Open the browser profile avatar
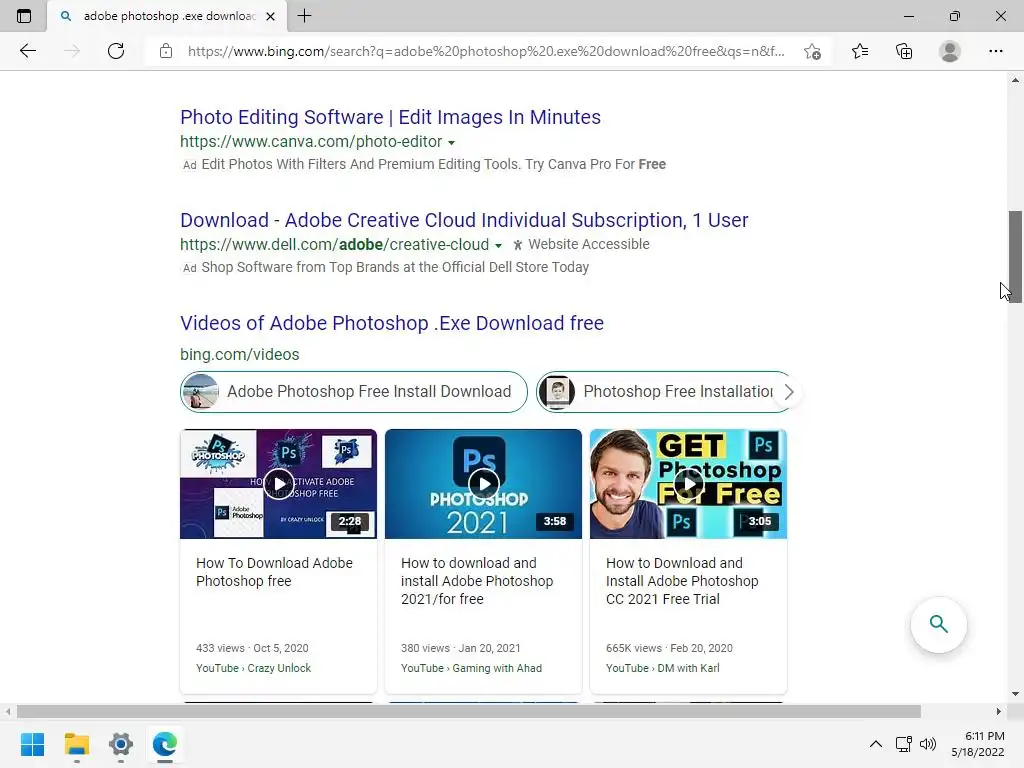The image size is (1024, 768). 950,51
